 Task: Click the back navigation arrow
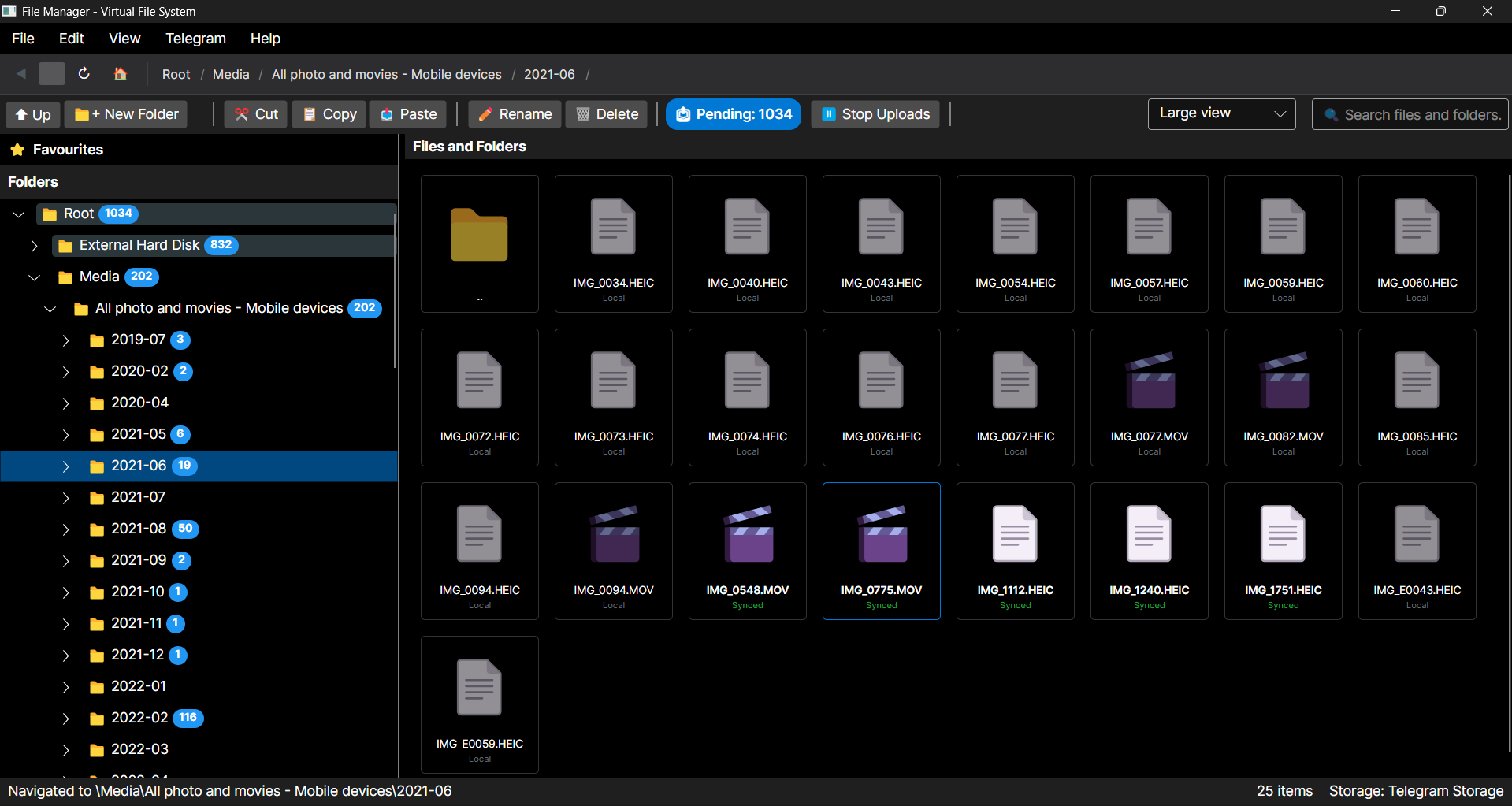tap(20, 73)
